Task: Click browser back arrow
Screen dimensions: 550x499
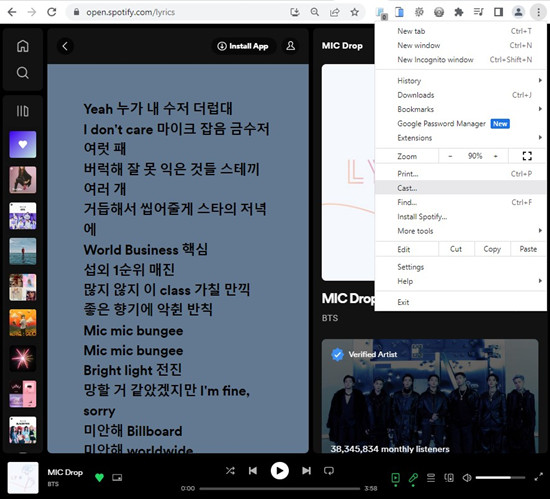Action: tap(12, 12)
